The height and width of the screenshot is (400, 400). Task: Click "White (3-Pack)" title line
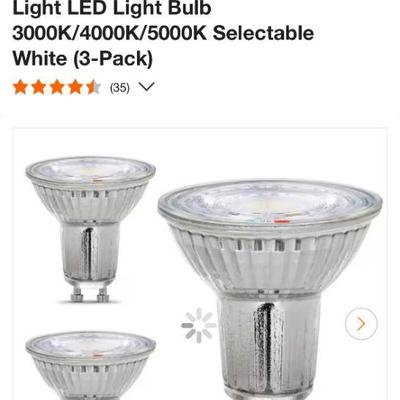coord(83,59)
